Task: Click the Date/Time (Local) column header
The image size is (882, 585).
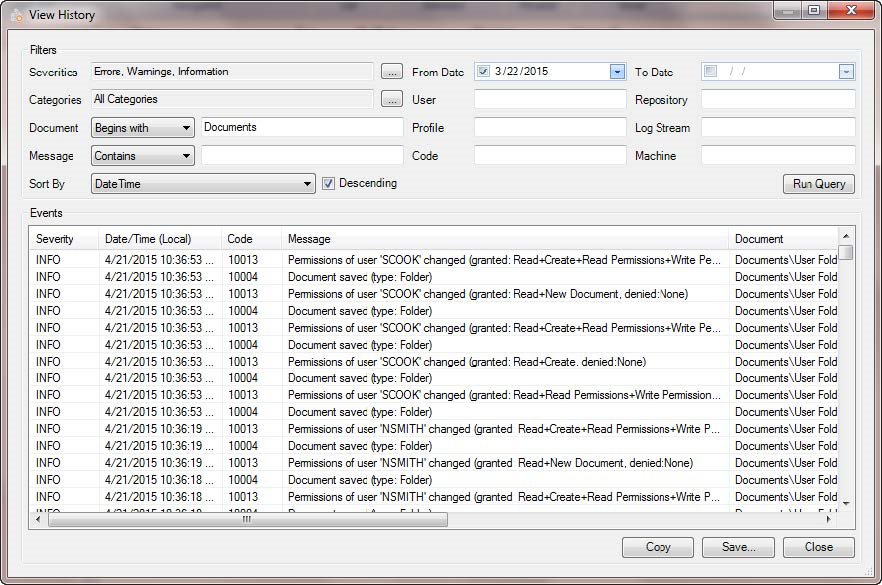Action: pyautogui.click(x=148, y=239)
